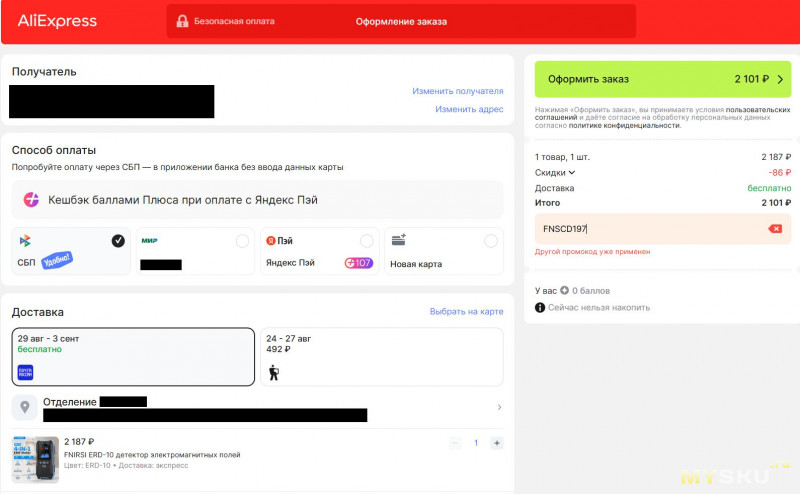
Task: Click the product price 2 187 ₽ in item row
Action: point(79,441)
